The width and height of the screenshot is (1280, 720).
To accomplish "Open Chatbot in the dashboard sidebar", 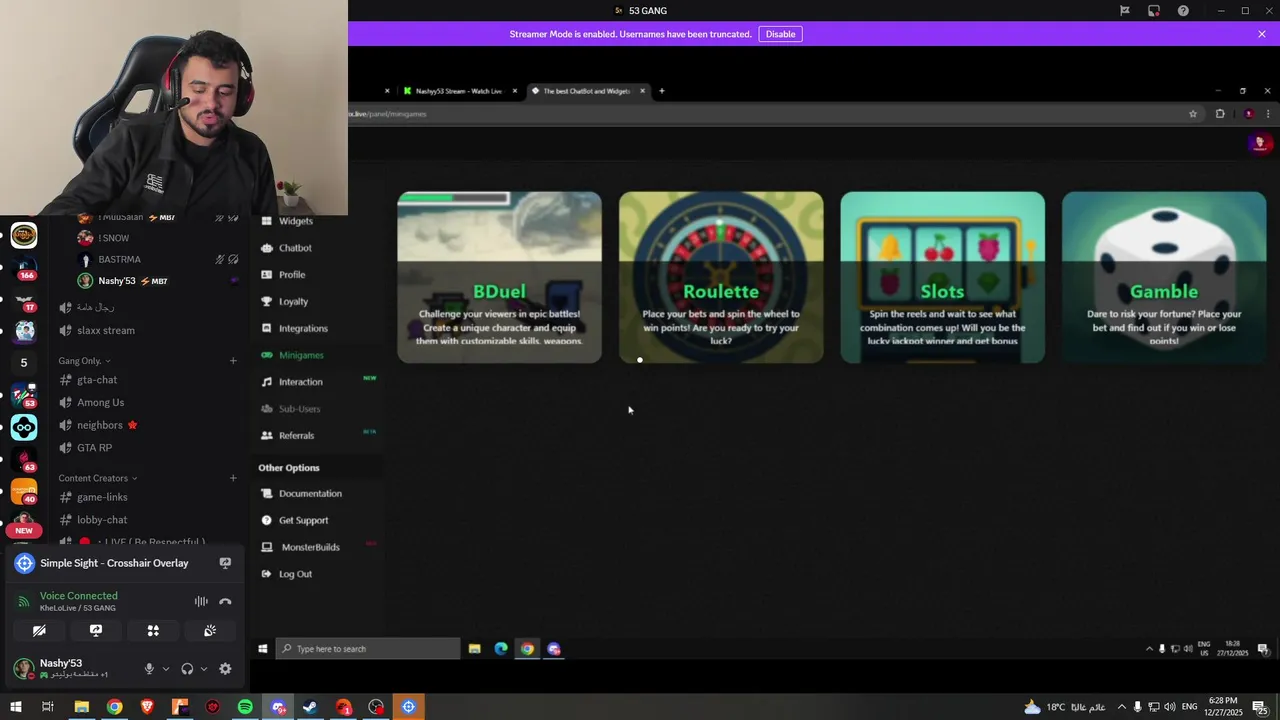I will tap(295, 248).
